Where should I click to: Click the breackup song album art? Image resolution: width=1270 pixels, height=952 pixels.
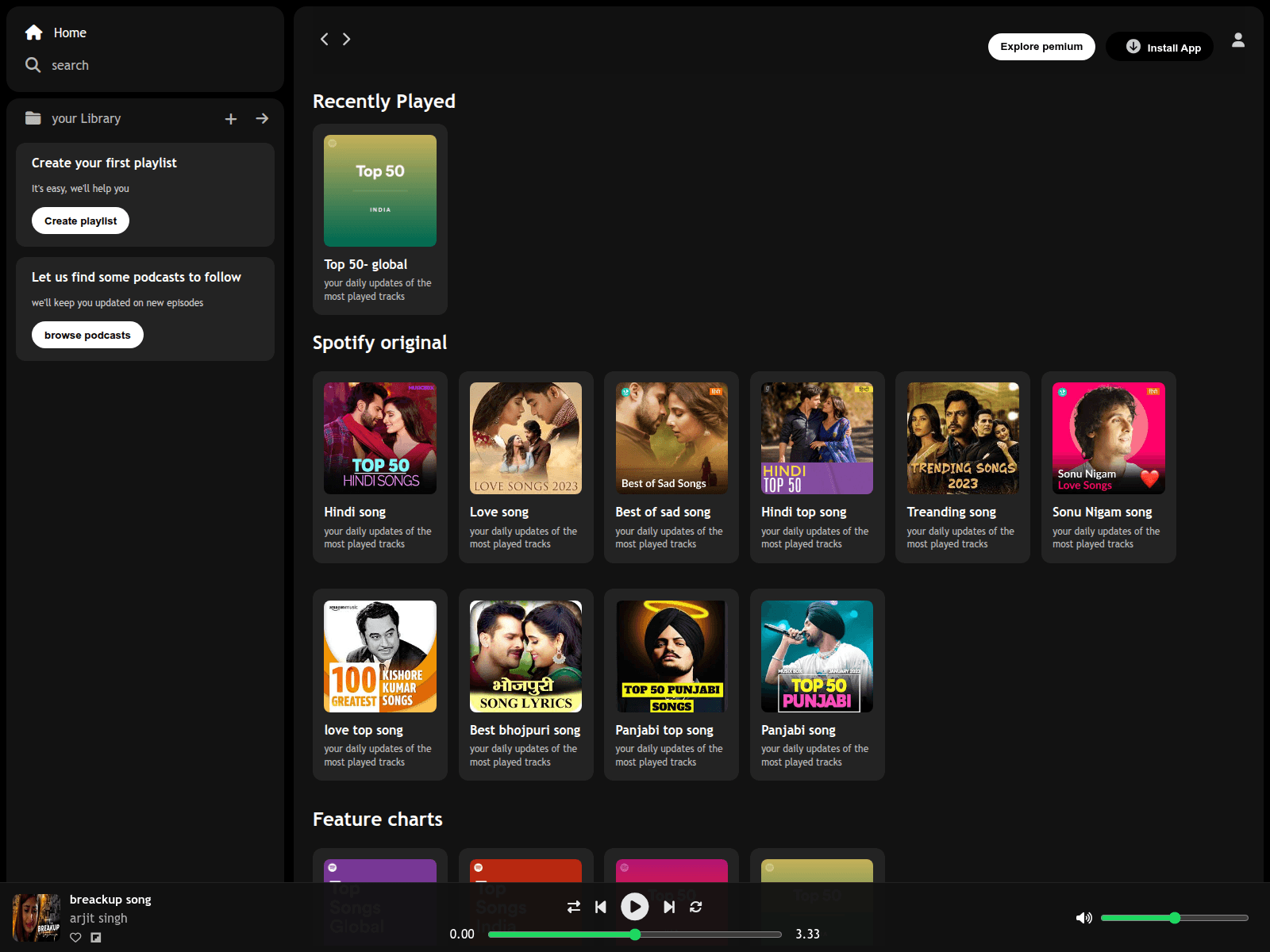[37, 918]
